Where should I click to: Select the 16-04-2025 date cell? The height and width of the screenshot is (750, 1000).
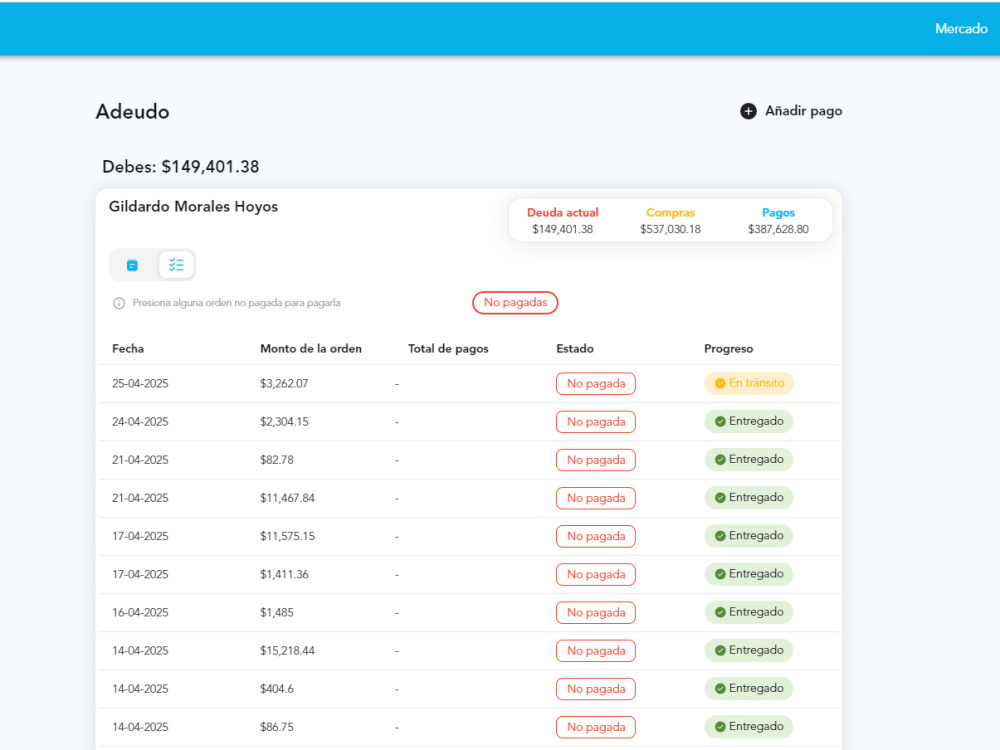coord(140,613)
